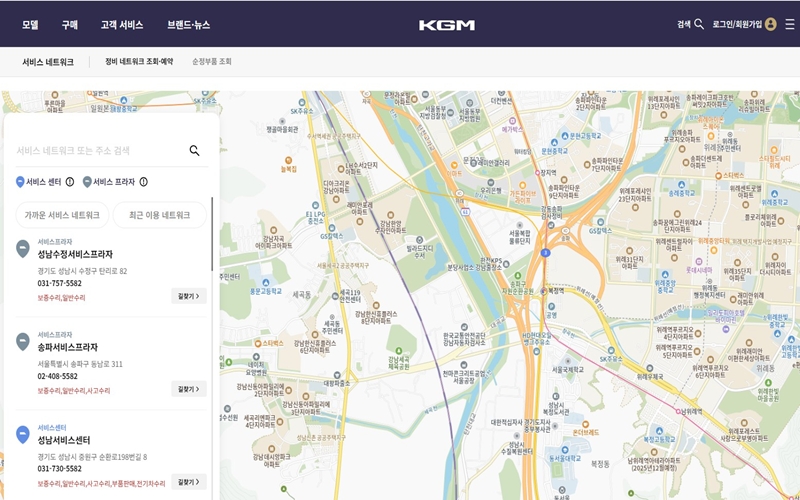Click the user profile avatar icon
The width and height of the screenshot is (800, 500).
770,24
